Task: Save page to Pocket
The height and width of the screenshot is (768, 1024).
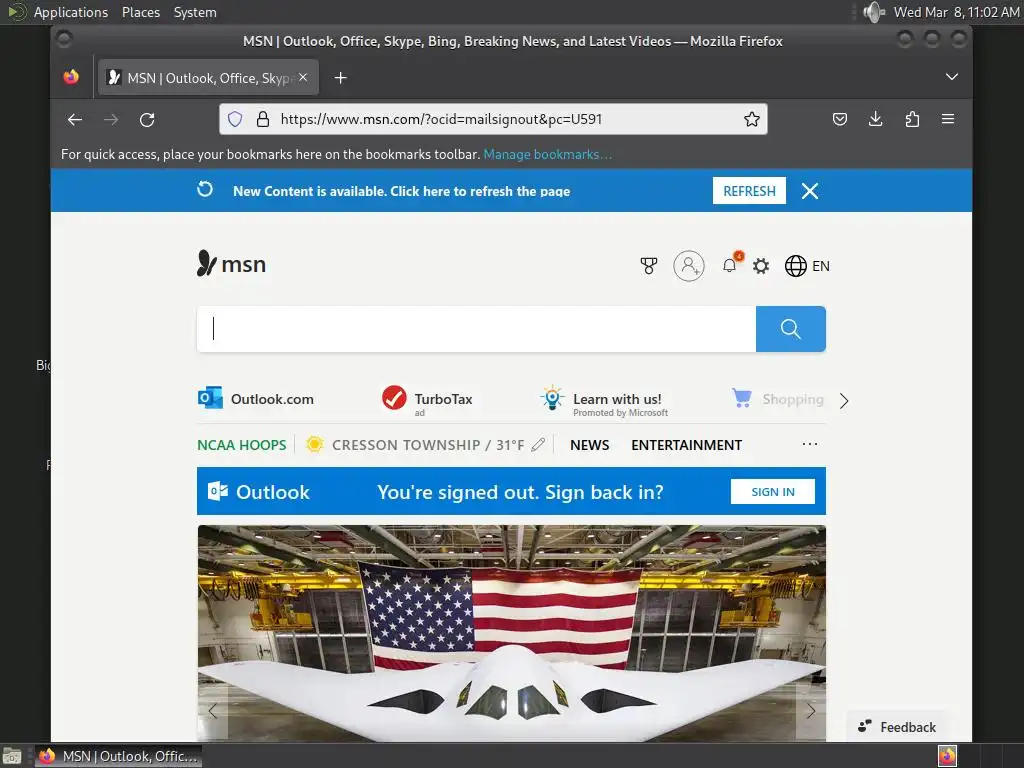Action: [x=840, y=119]
